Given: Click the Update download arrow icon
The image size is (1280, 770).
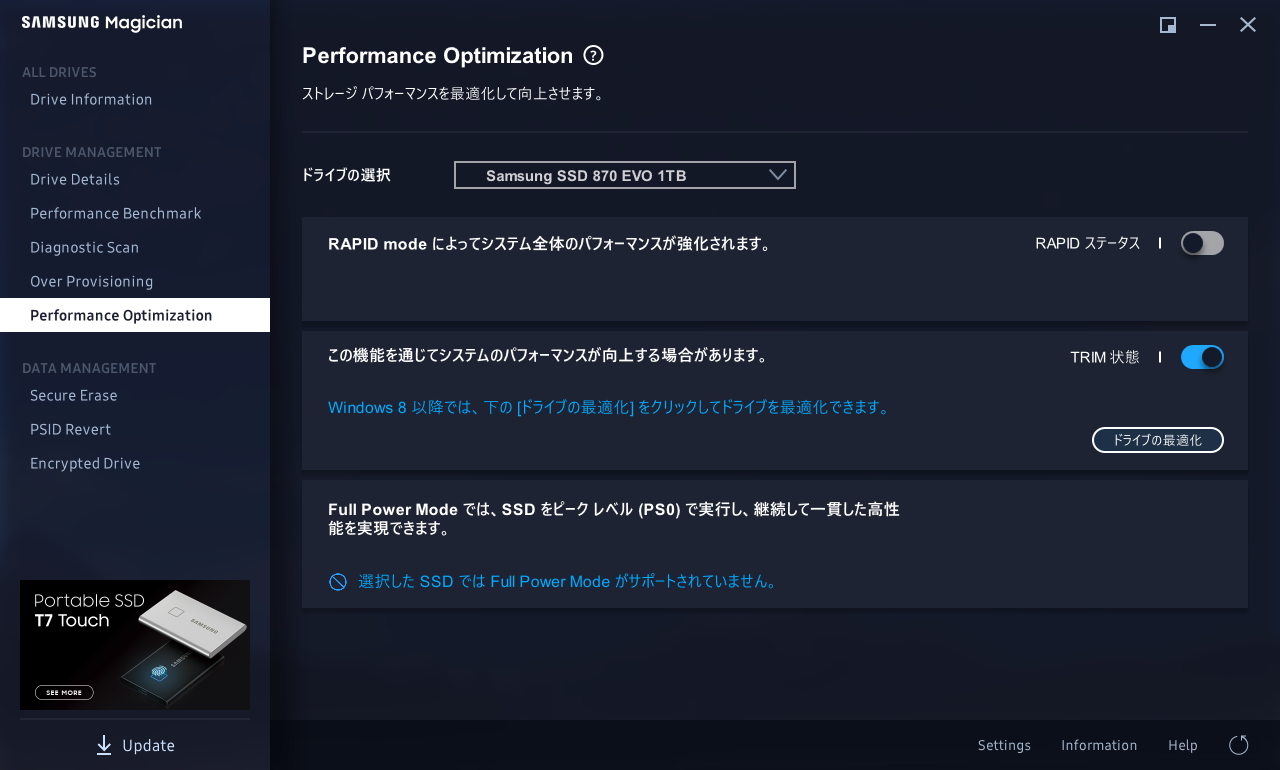Looking at the screenshot, I should tap(104, 745).
